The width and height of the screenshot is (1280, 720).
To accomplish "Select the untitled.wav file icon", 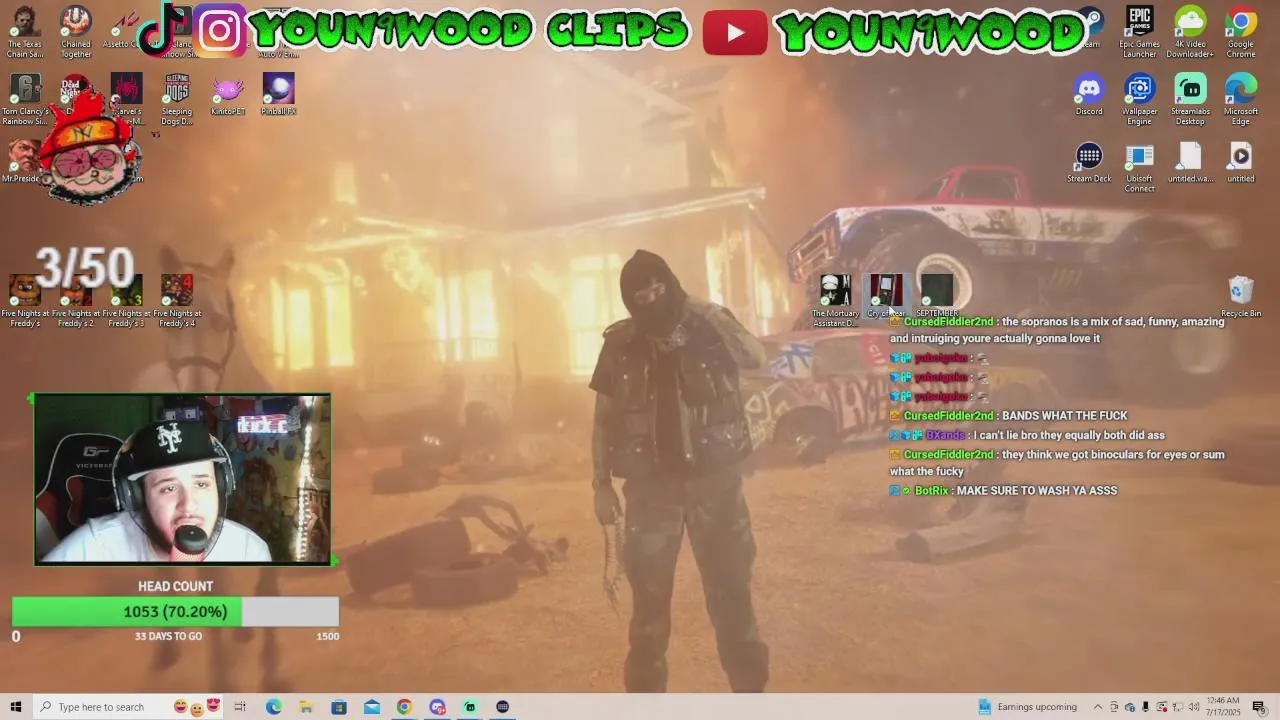I will point(1190,163).
